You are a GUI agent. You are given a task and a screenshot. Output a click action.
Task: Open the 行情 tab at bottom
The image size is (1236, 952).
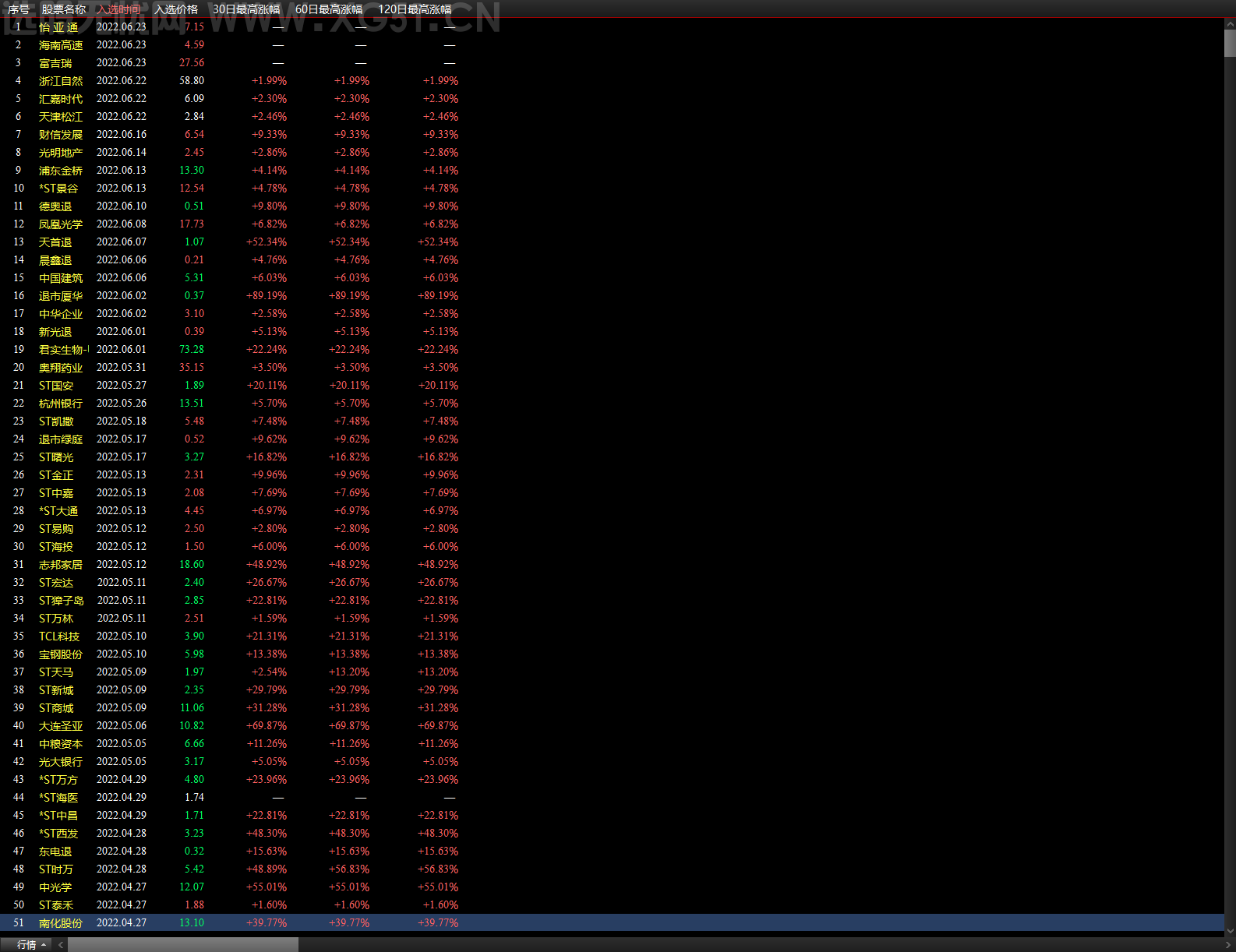click(26, 945)
